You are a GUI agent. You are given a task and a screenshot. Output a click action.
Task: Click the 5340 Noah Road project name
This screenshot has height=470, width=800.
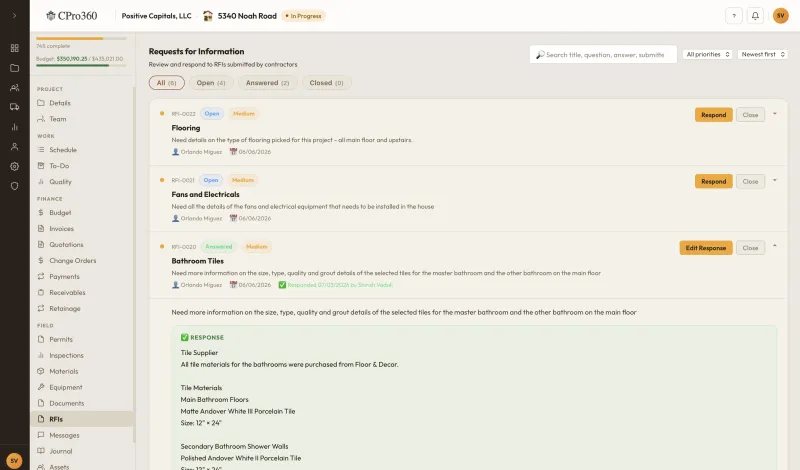tap(247, 16)
